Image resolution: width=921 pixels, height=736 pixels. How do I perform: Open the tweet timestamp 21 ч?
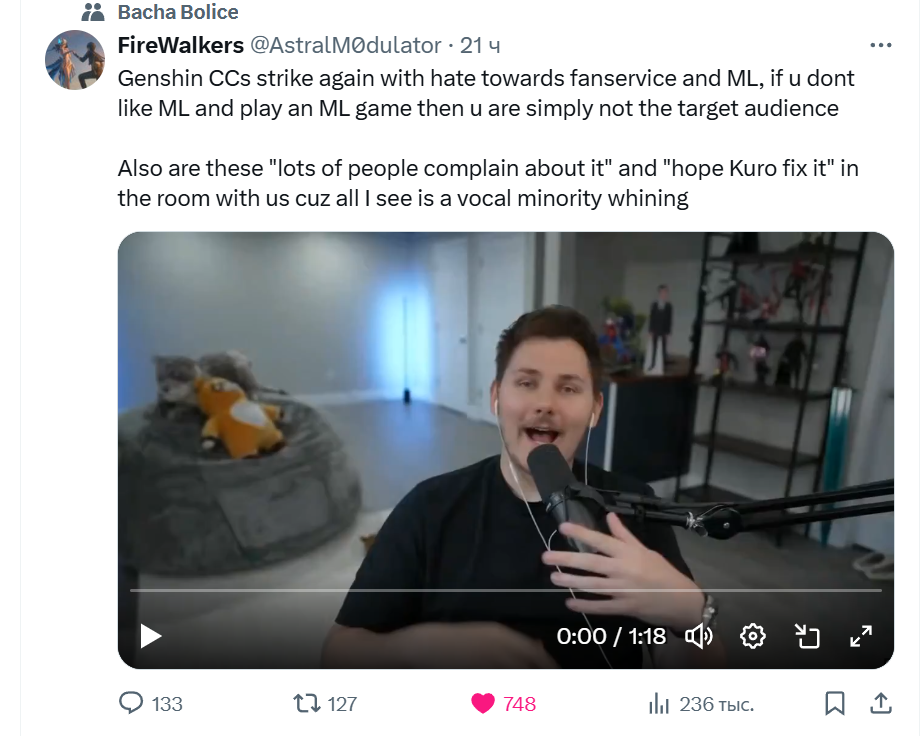480,45
